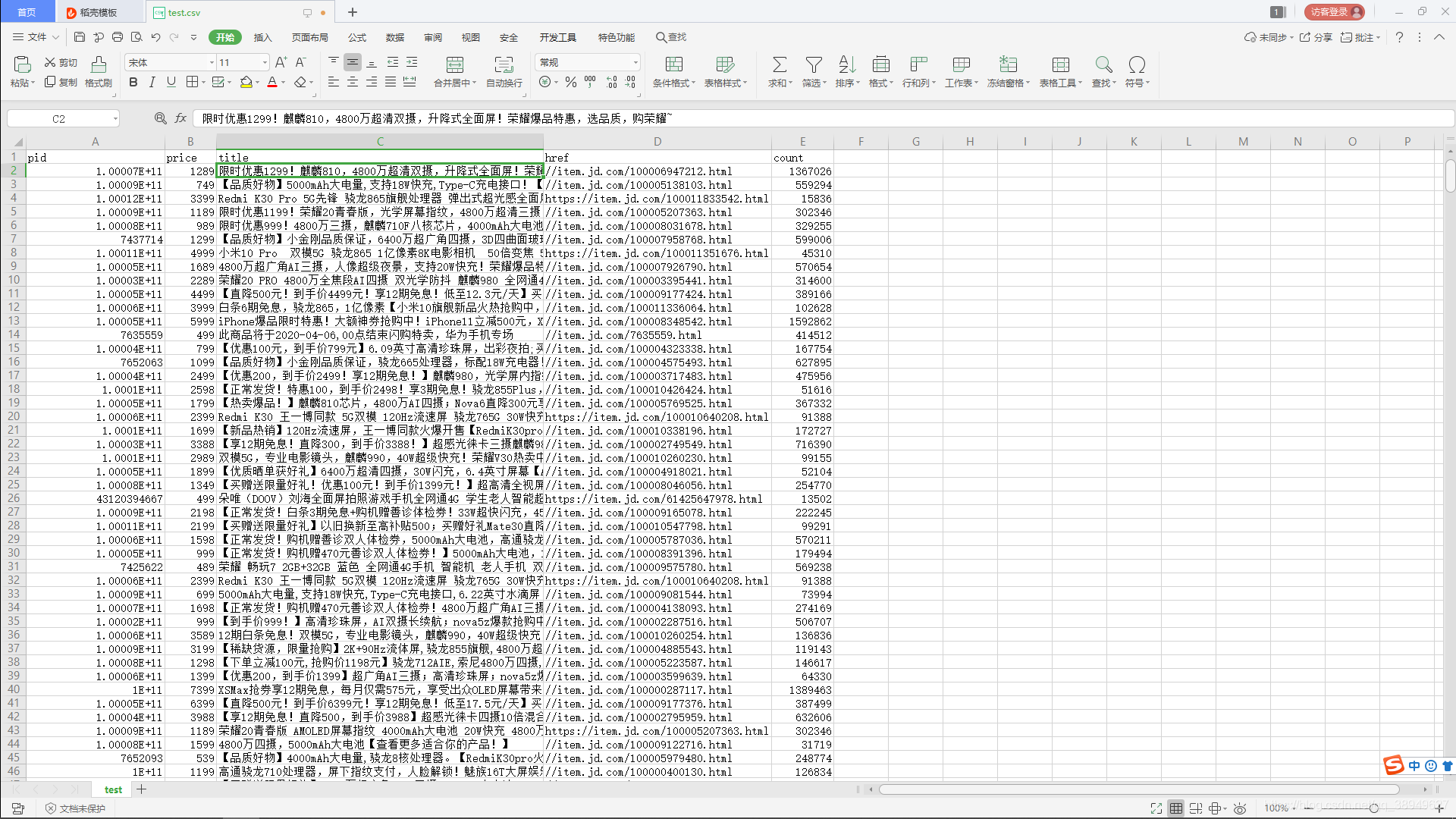The image size is (1456, 819).
Task: Click the Clear/eraser formatting icon
Action: tap(300, 82)
